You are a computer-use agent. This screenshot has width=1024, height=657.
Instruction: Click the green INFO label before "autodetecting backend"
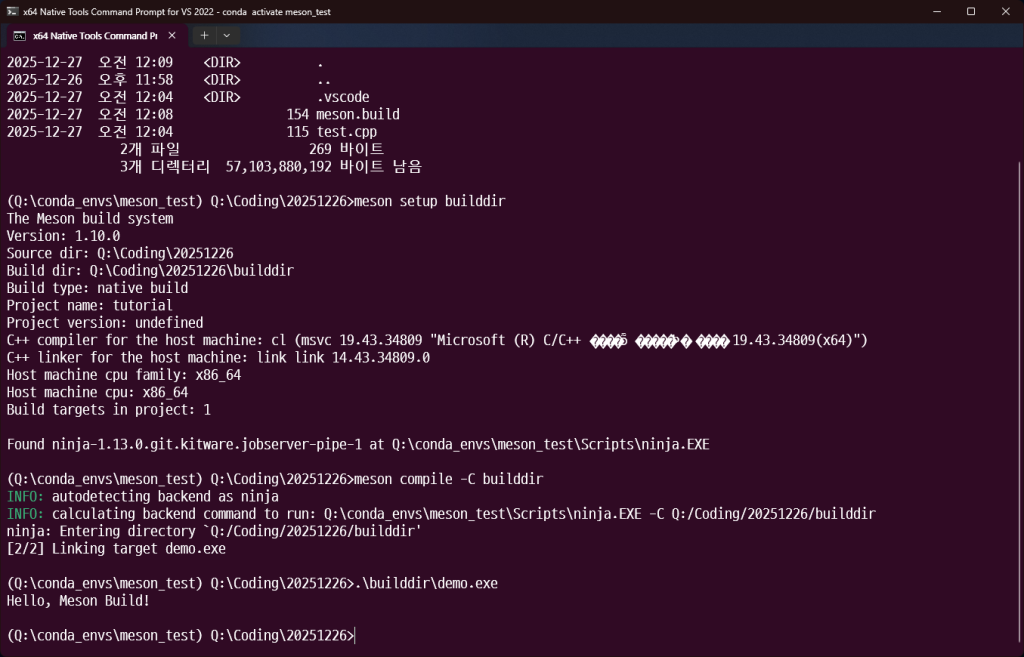point(25,496)
